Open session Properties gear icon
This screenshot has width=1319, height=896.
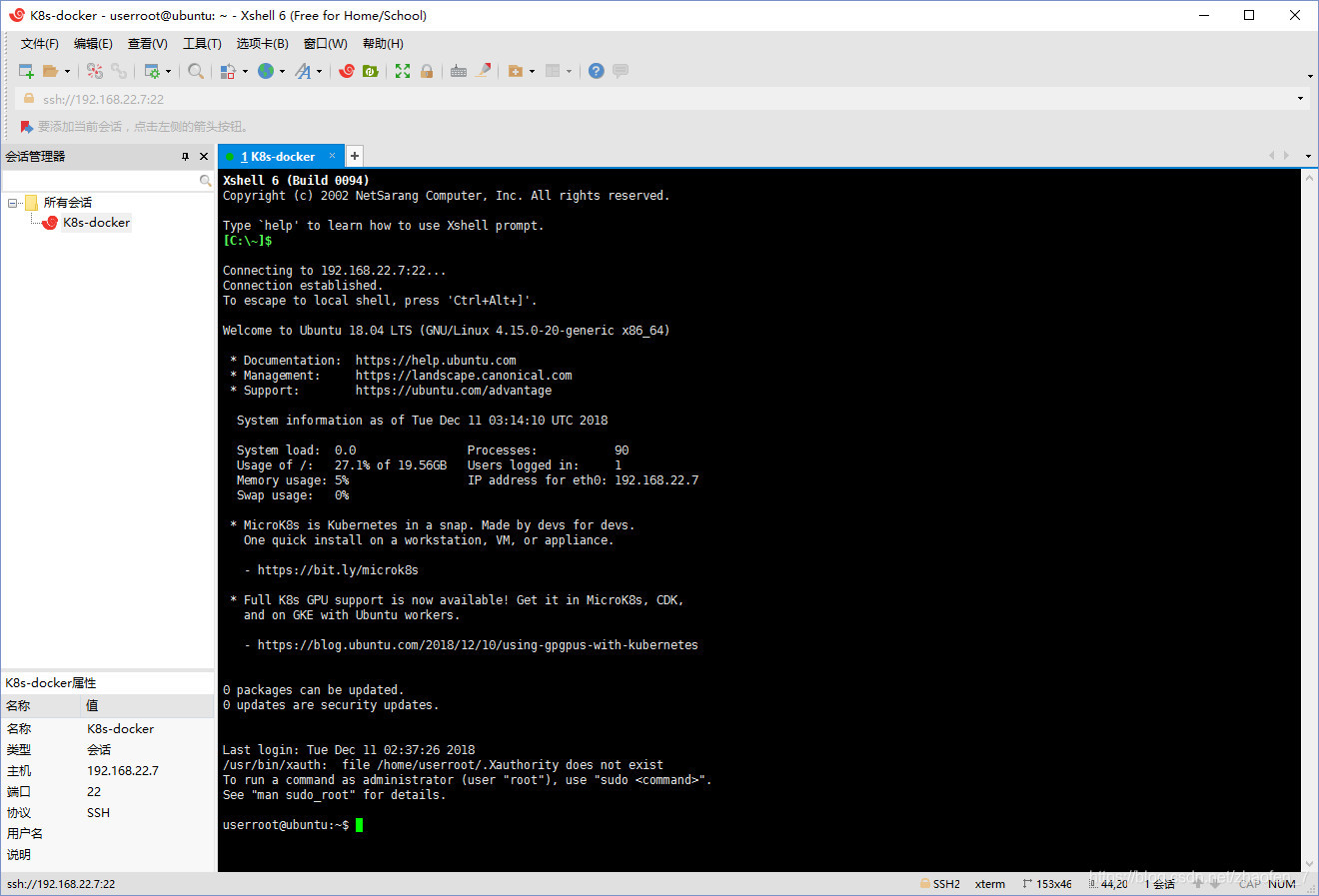pos(152,71)
